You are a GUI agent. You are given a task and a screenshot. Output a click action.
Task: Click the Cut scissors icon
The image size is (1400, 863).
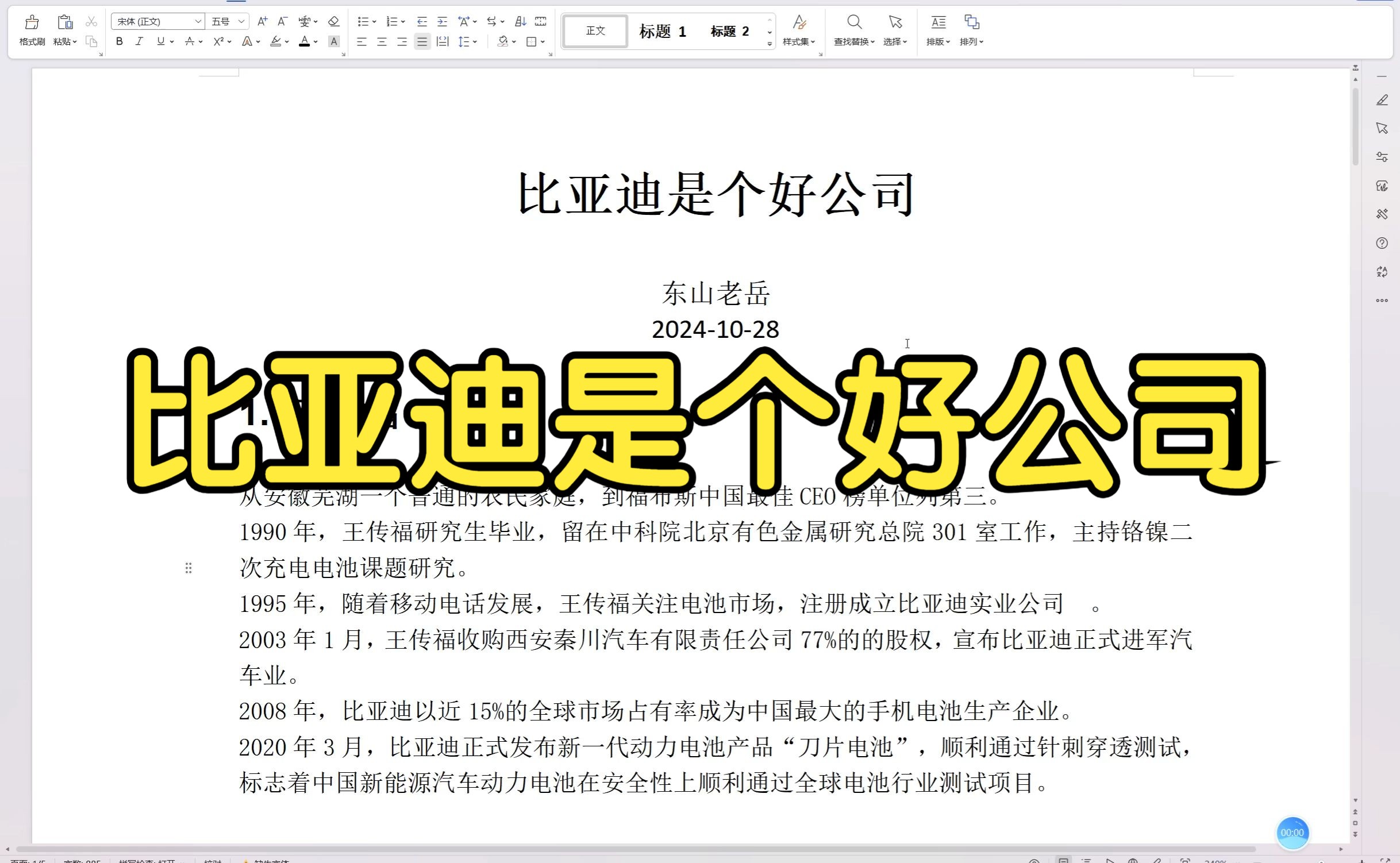point(91,22)
